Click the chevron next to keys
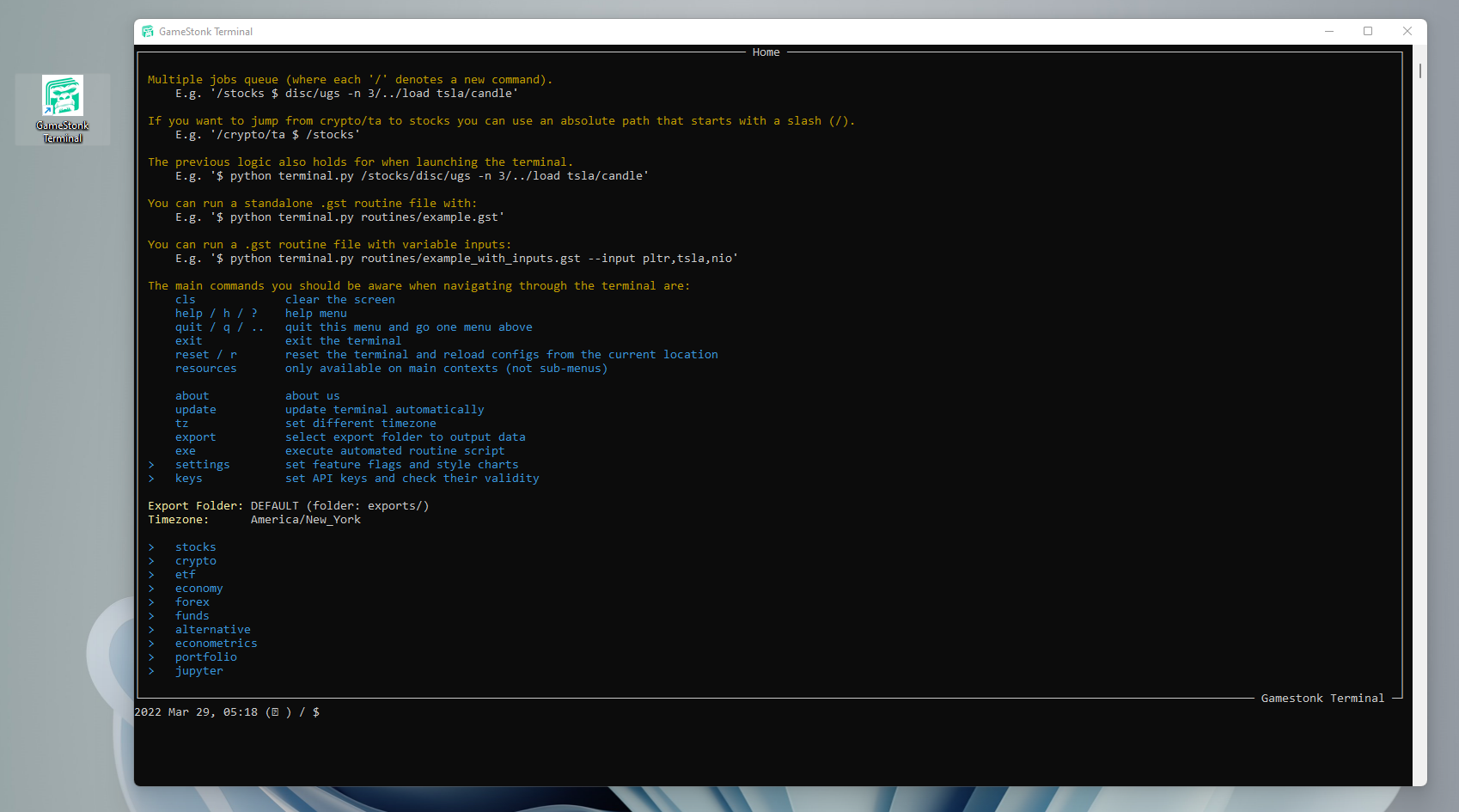 tap(151, 479)
